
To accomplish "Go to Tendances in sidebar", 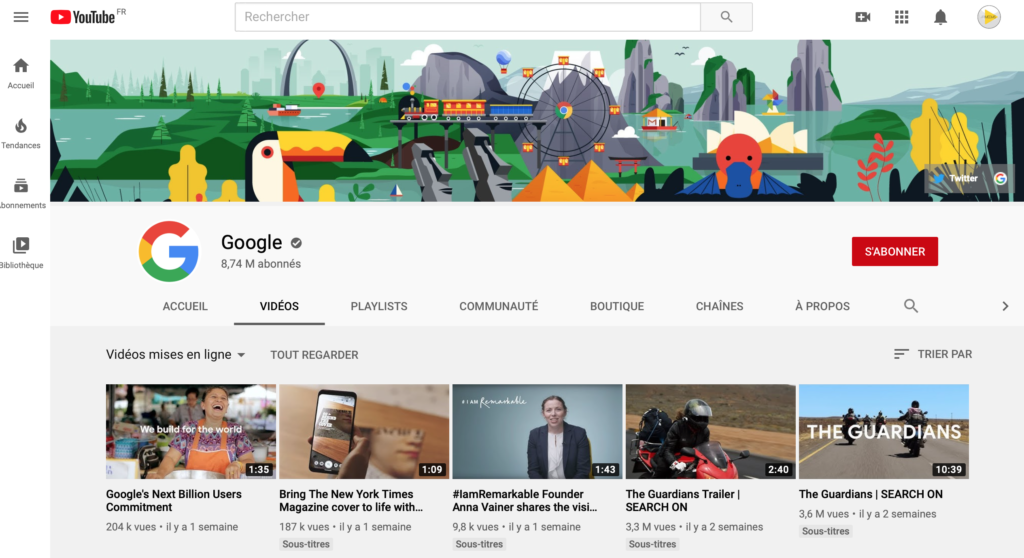I will [x=21, y=133].
